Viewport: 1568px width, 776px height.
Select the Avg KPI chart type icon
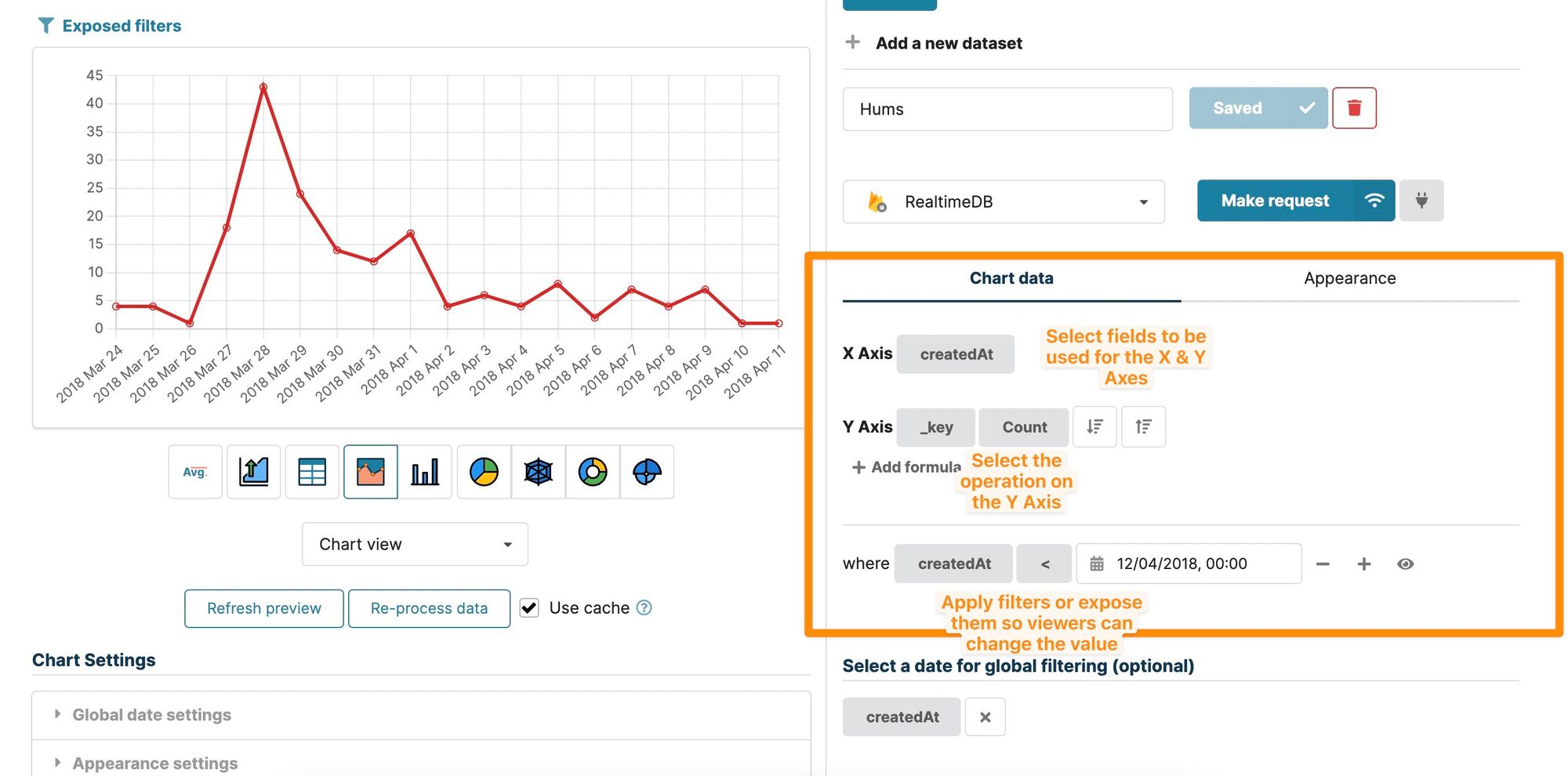point(194,472)
